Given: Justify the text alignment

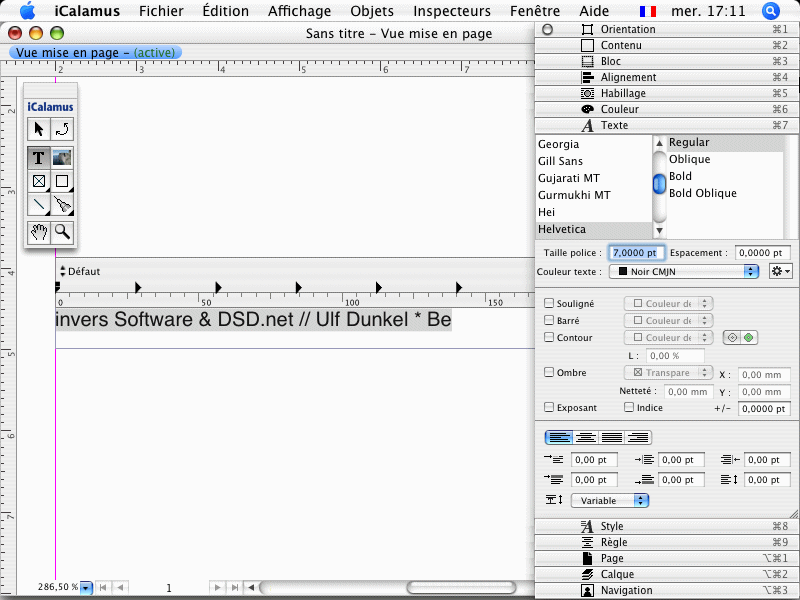Looking at the screenshot, I should click(612, 437).
